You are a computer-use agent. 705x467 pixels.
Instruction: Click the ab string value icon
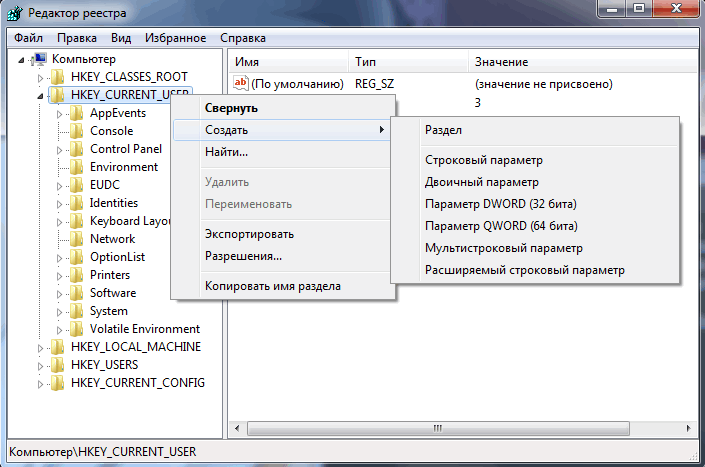point(241,84)
